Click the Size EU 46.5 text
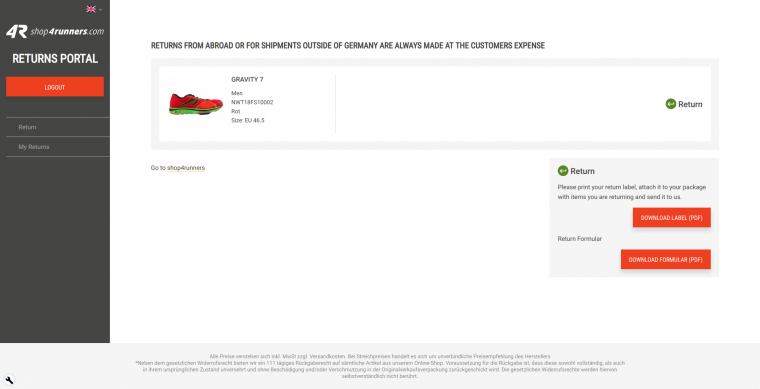 pos(248,120)
